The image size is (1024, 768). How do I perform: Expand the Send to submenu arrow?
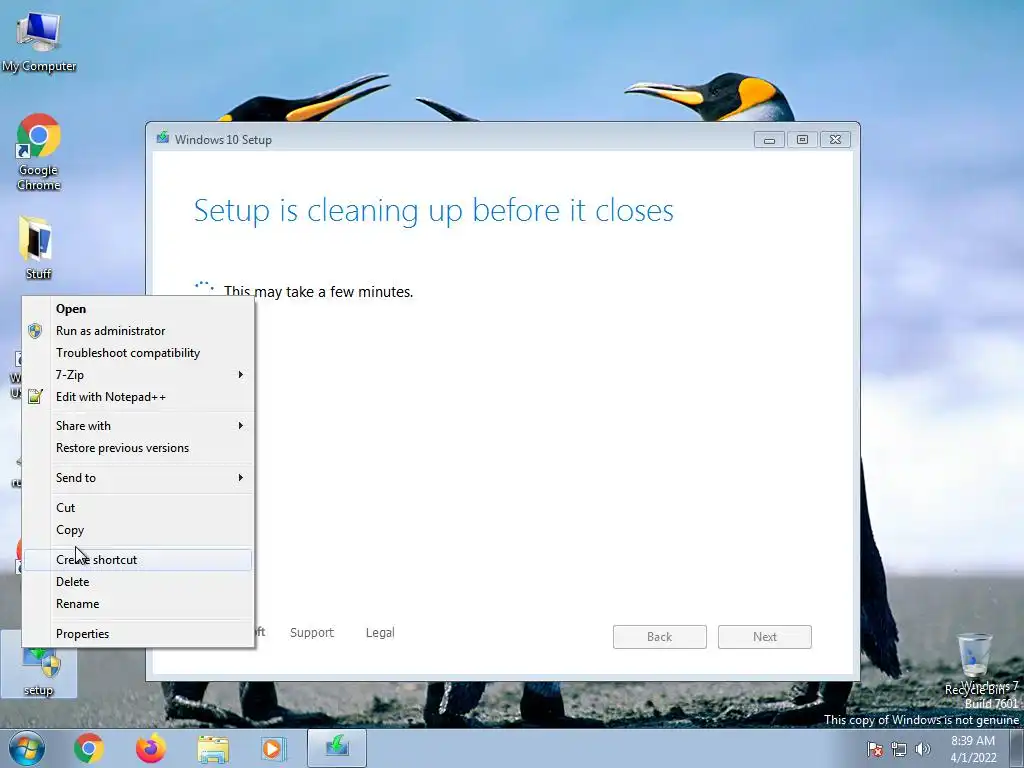coord(240,478)
